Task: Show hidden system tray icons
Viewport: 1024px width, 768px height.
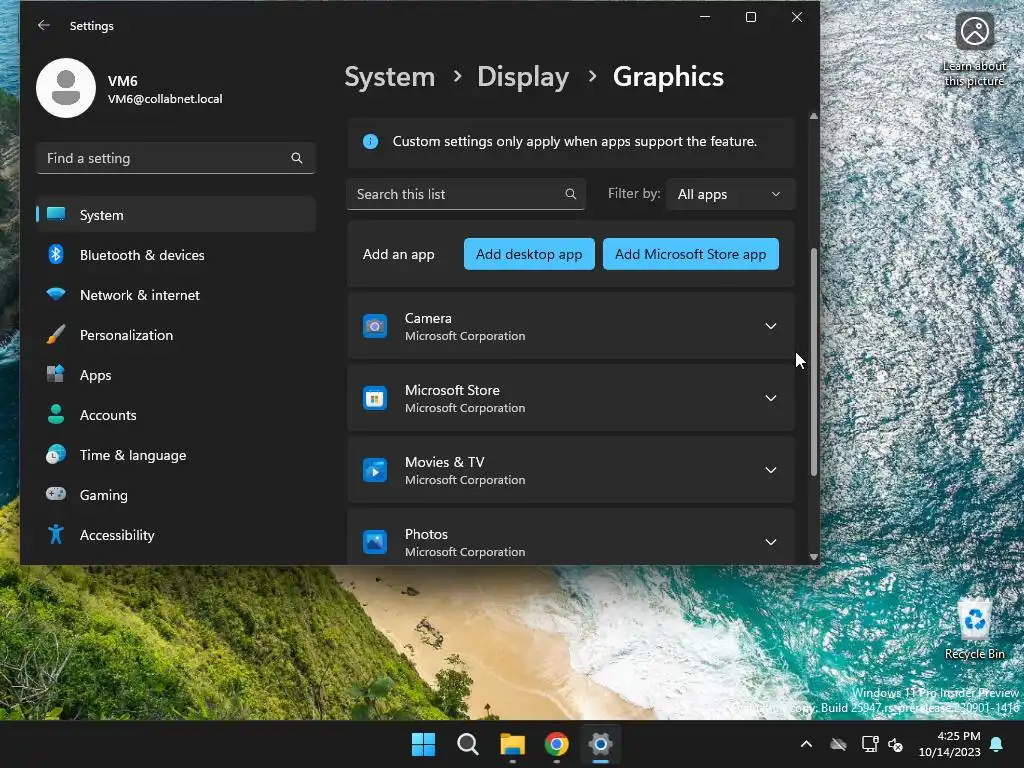Action: tap(807, 744)
